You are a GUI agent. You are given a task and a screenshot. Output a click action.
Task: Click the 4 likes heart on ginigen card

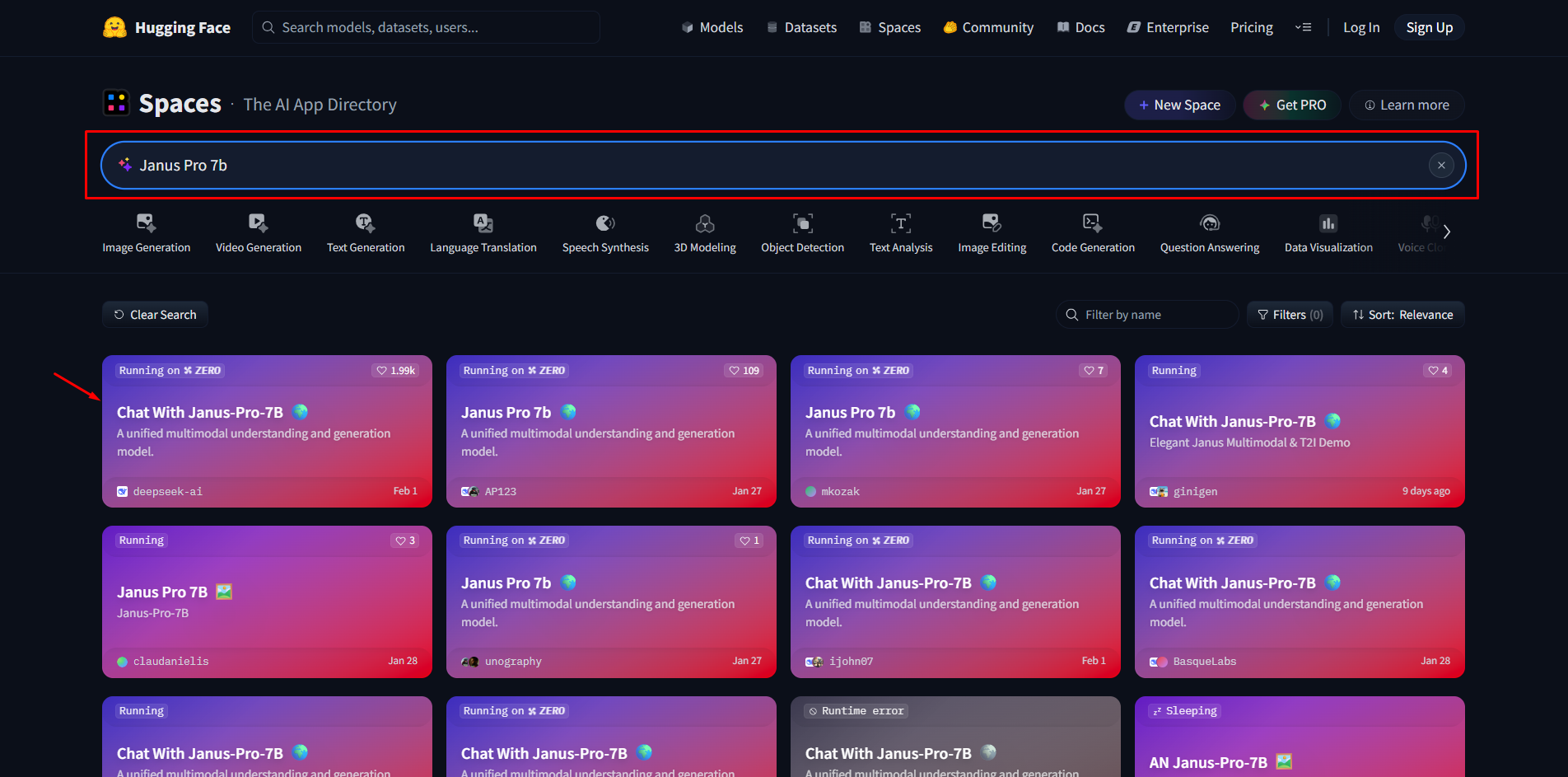[x=1433, y=371]
